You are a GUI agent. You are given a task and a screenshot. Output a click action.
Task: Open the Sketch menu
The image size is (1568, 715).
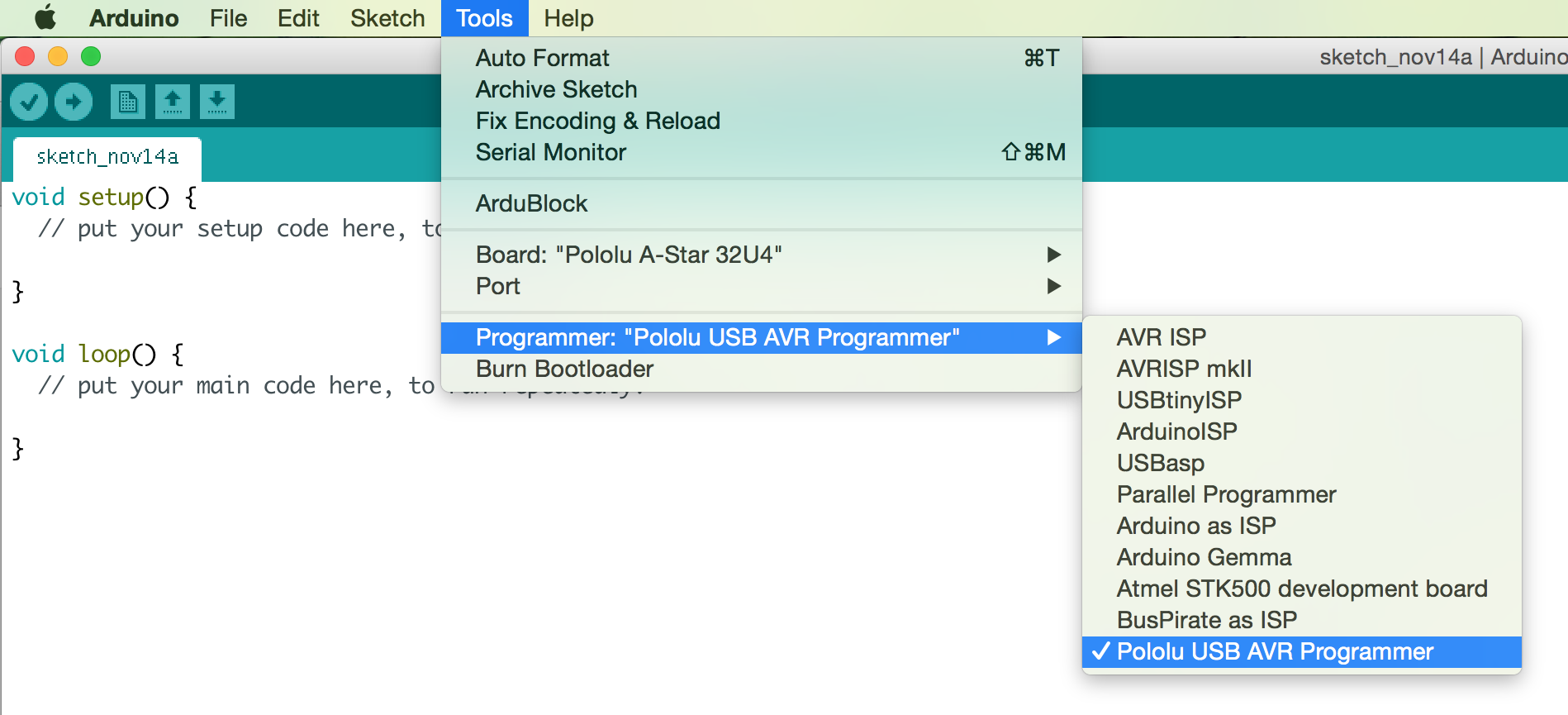click(387, 18)
